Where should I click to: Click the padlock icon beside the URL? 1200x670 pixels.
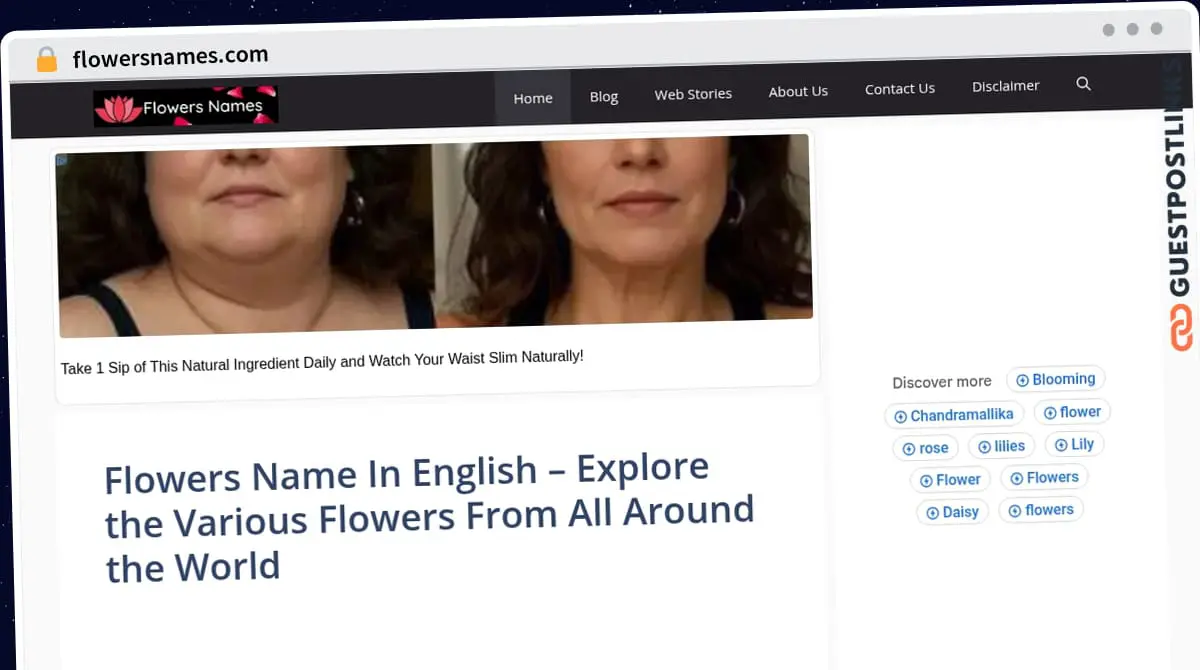[47, 59]
